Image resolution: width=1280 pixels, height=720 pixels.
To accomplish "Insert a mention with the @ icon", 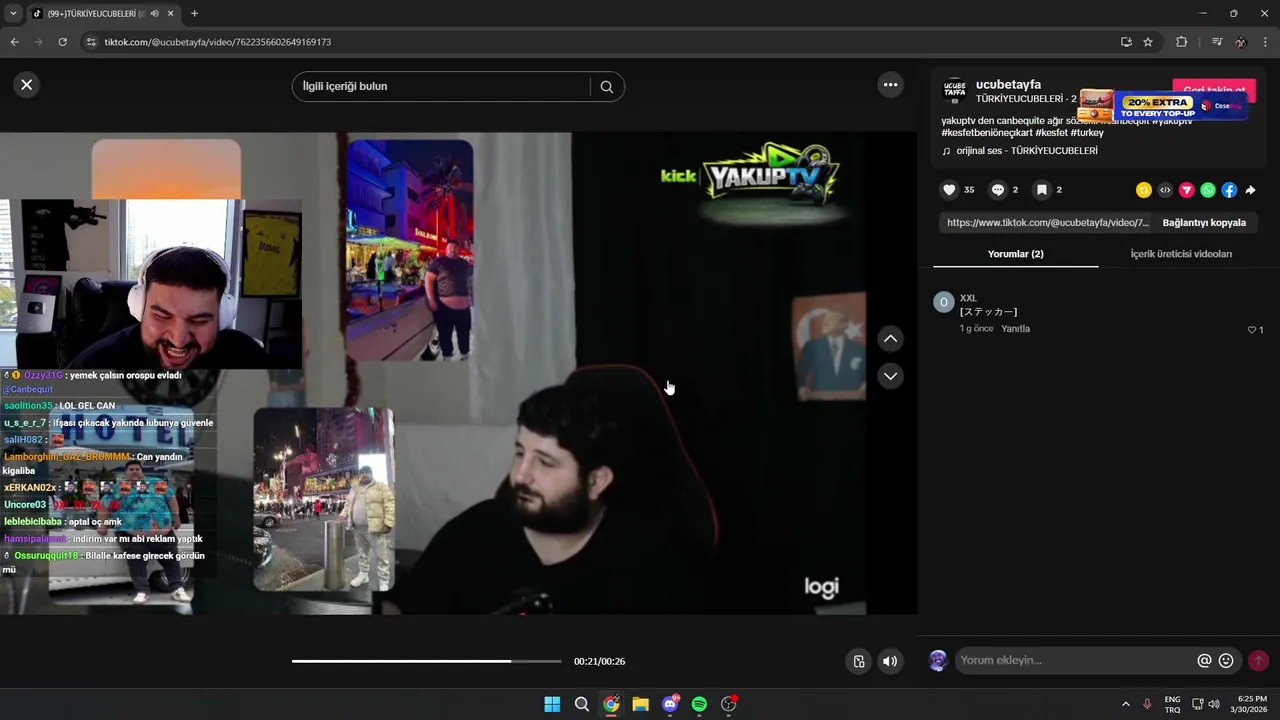I will click(x=1204, y=661).
